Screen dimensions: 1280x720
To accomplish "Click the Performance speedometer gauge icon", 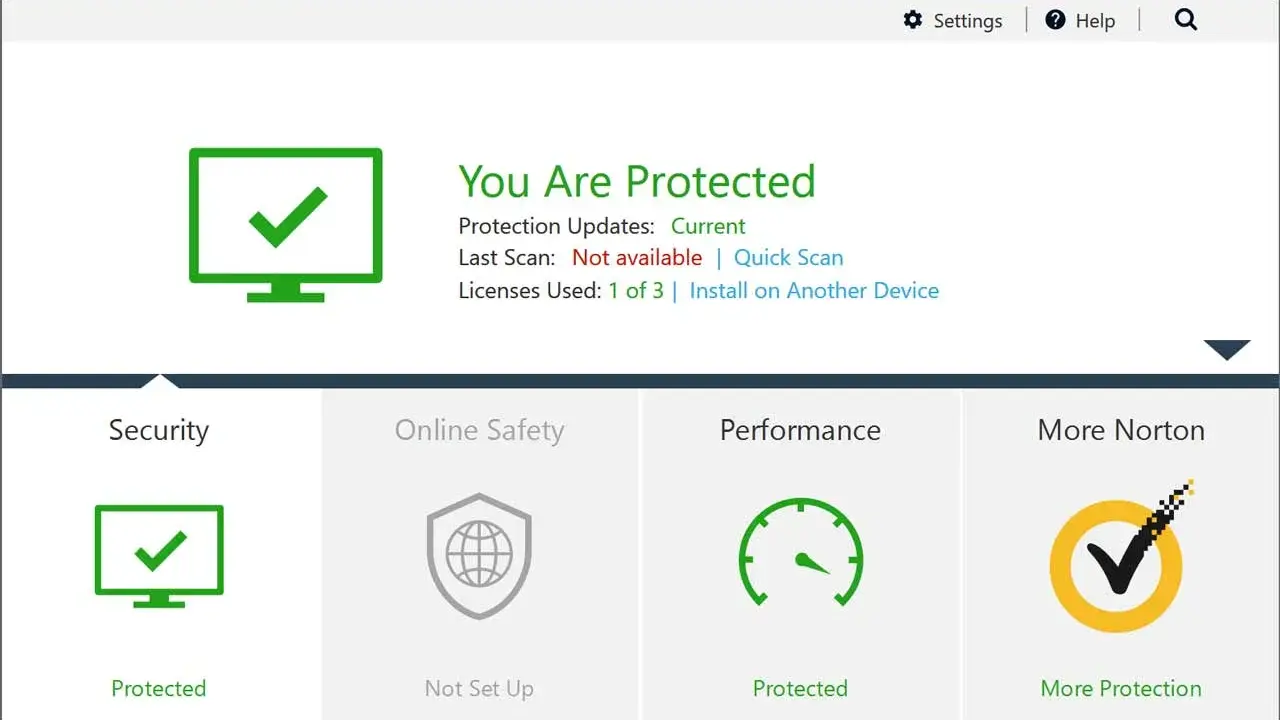I will (800, 554).
